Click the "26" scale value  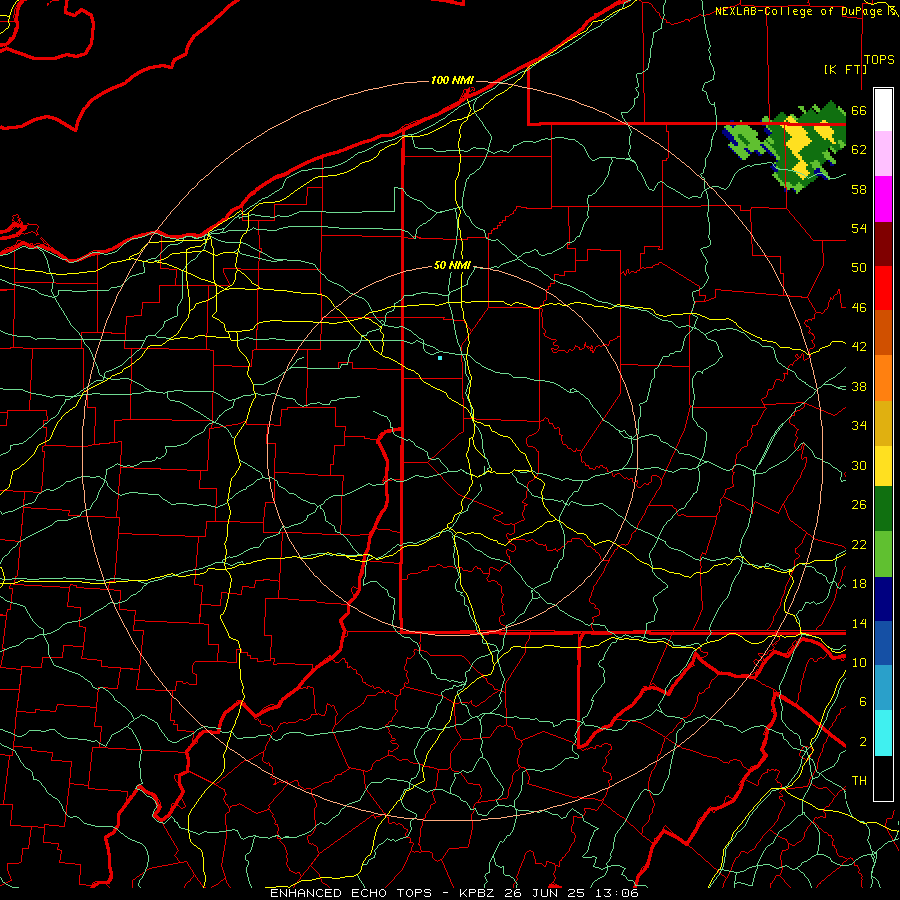[859, 505]
